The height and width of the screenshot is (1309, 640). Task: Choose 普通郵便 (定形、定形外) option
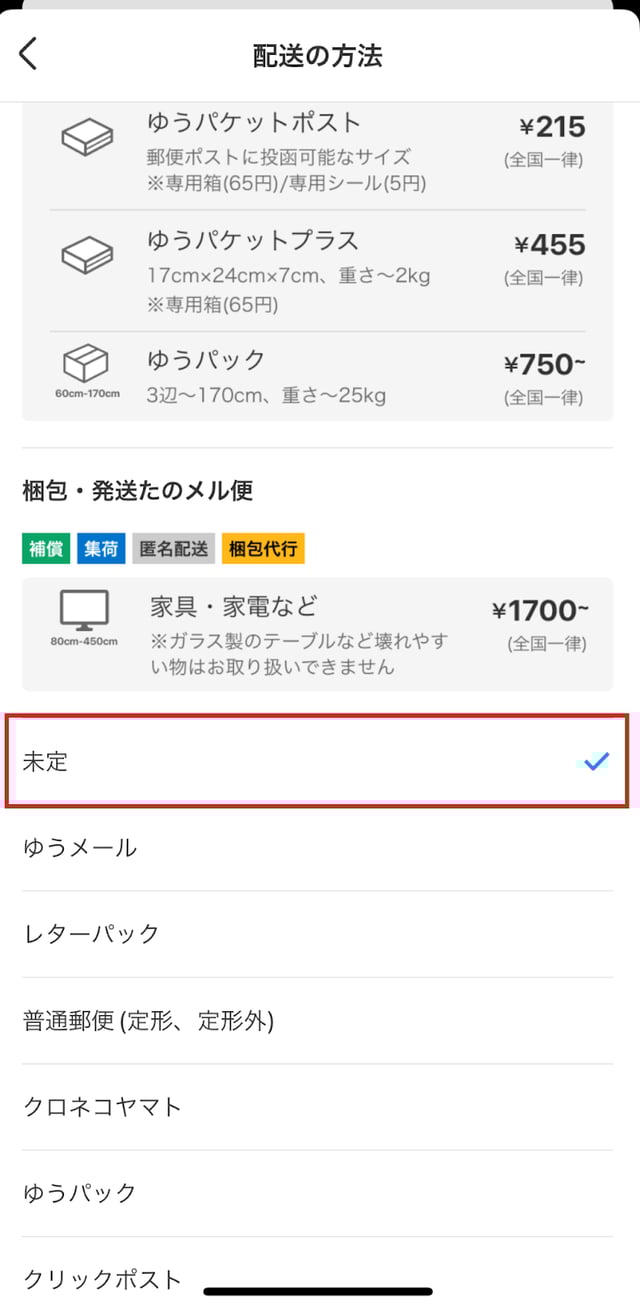coord(148,1020)
